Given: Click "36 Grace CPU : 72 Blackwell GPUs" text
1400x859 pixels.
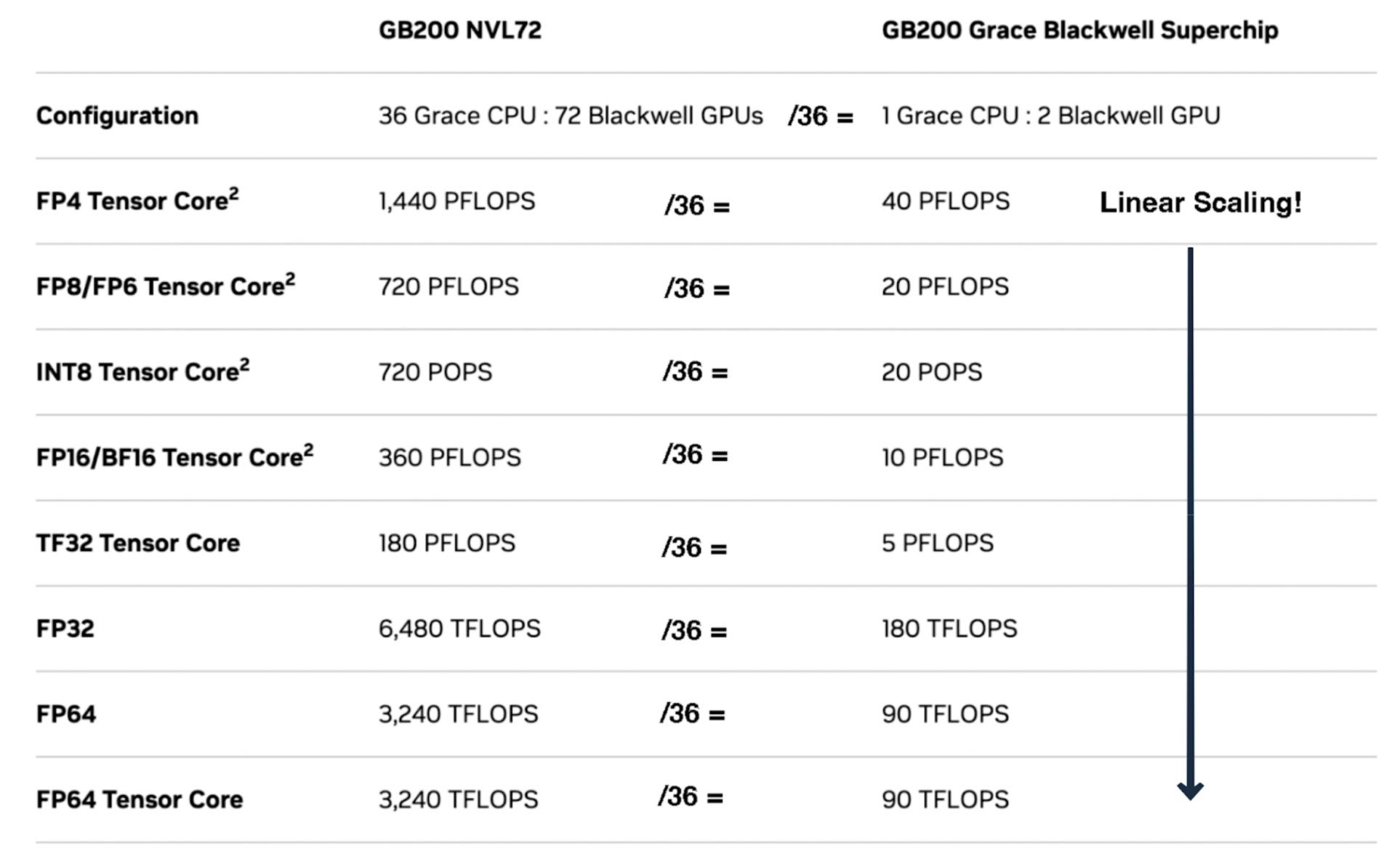Looking at the screenshot, I should click(x=571, y=116).
